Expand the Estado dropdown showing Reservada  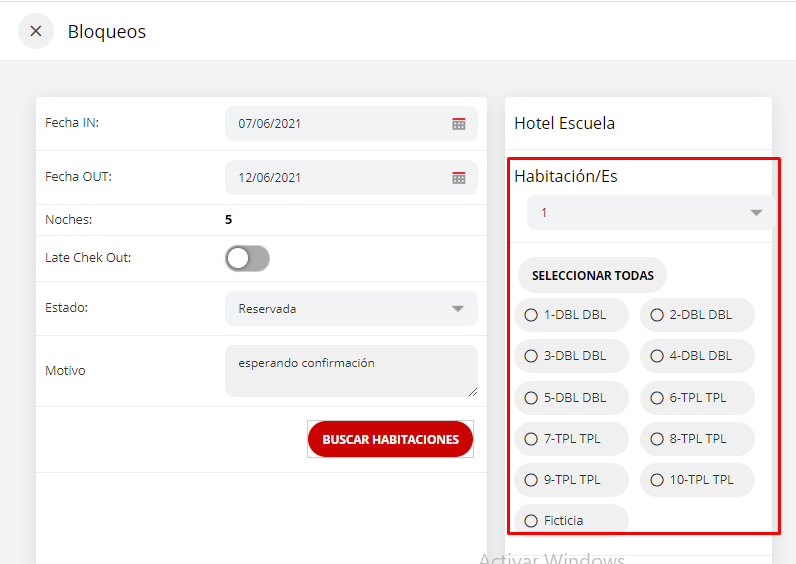coord(457,309)
